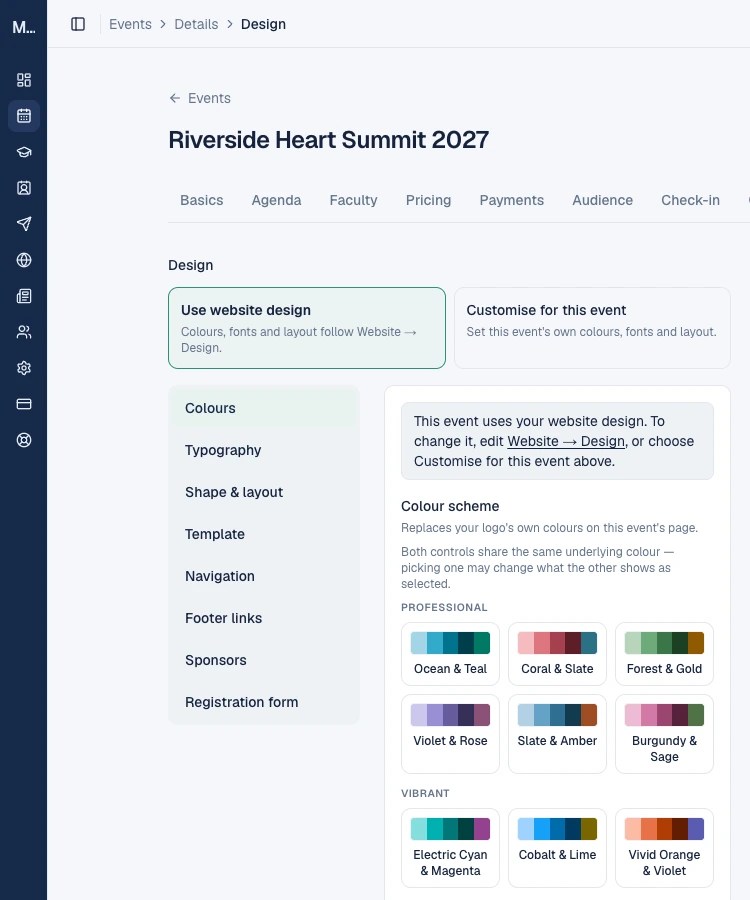Image resolution: width=750 pixels, height=900 pixels.
Task: Open the dashboard grid icon in sidebar
Action: [24, 80]
